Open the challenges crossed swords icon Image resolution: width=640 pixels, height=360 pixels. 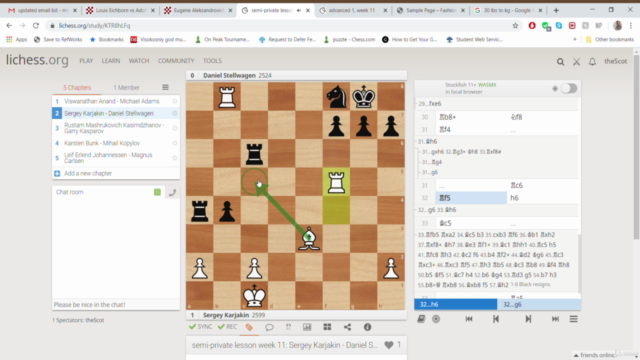pos(576,62)
